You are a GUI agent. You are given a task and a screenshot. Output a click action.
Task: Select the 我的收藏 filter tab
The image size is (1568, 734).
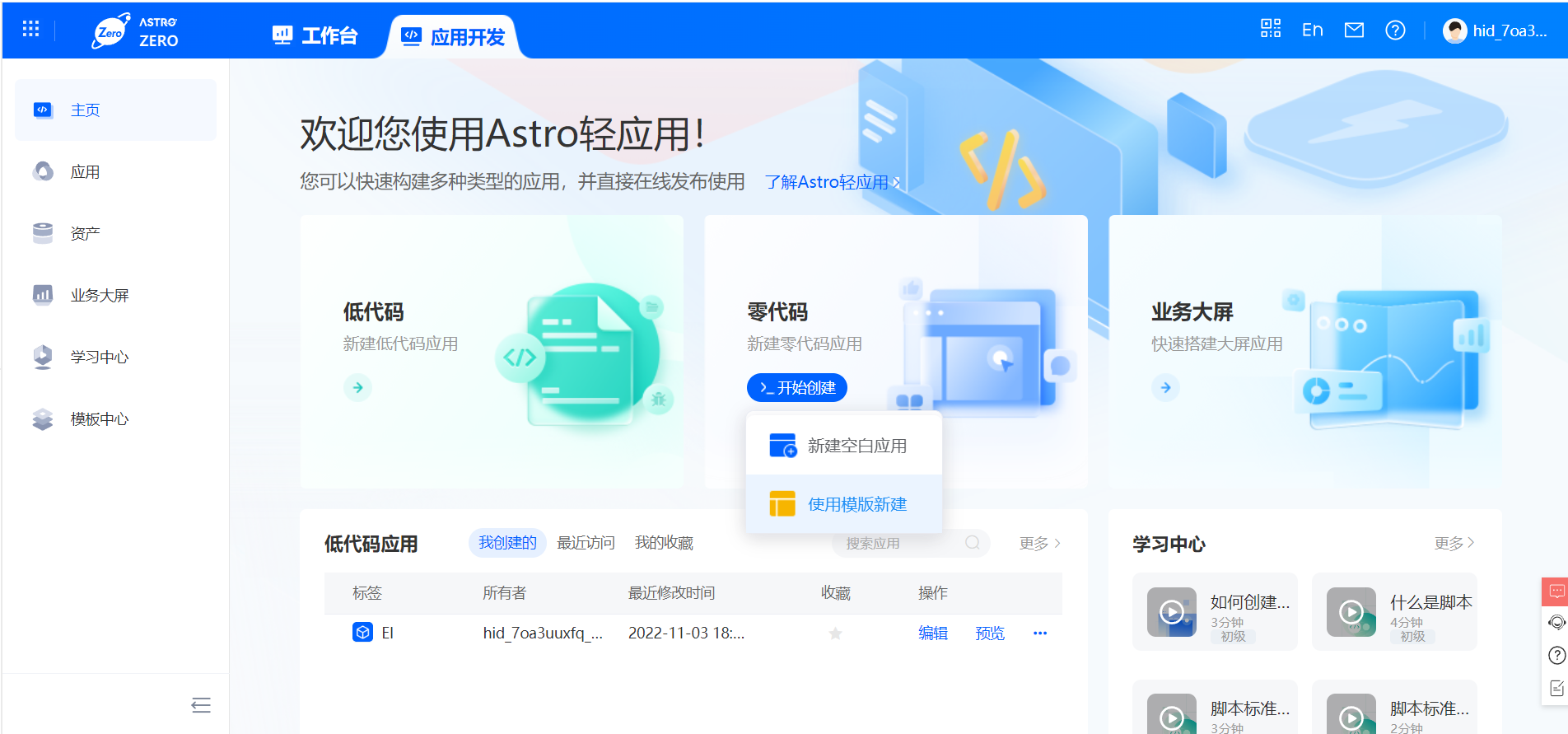664,543
